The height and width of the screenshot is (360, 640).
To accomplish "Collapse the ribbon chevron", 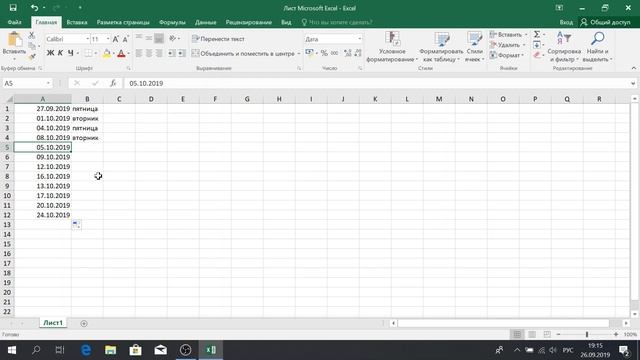I will pos(633,68).
